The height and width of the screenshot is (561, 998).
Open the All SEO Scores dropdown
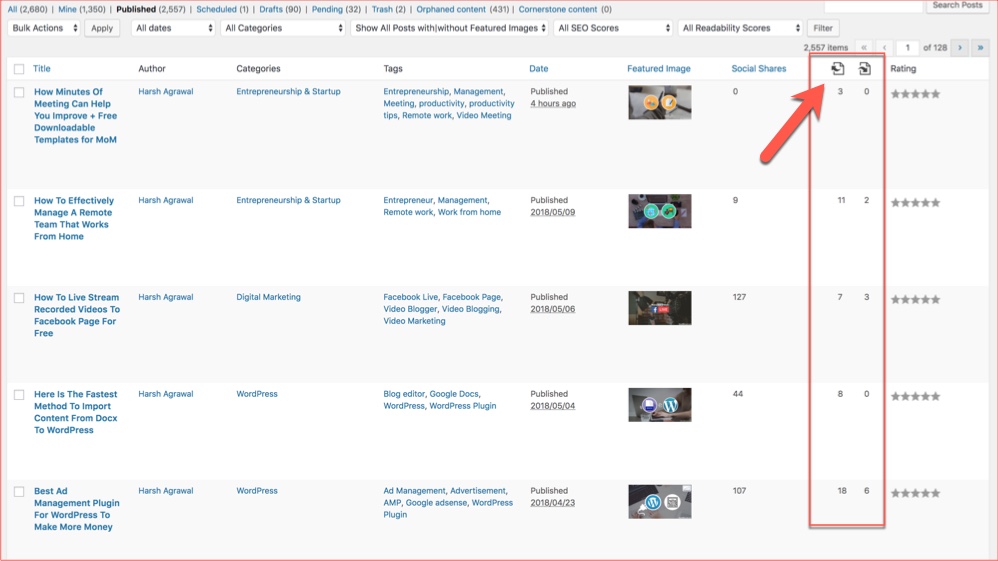click(x=613, y=28)
